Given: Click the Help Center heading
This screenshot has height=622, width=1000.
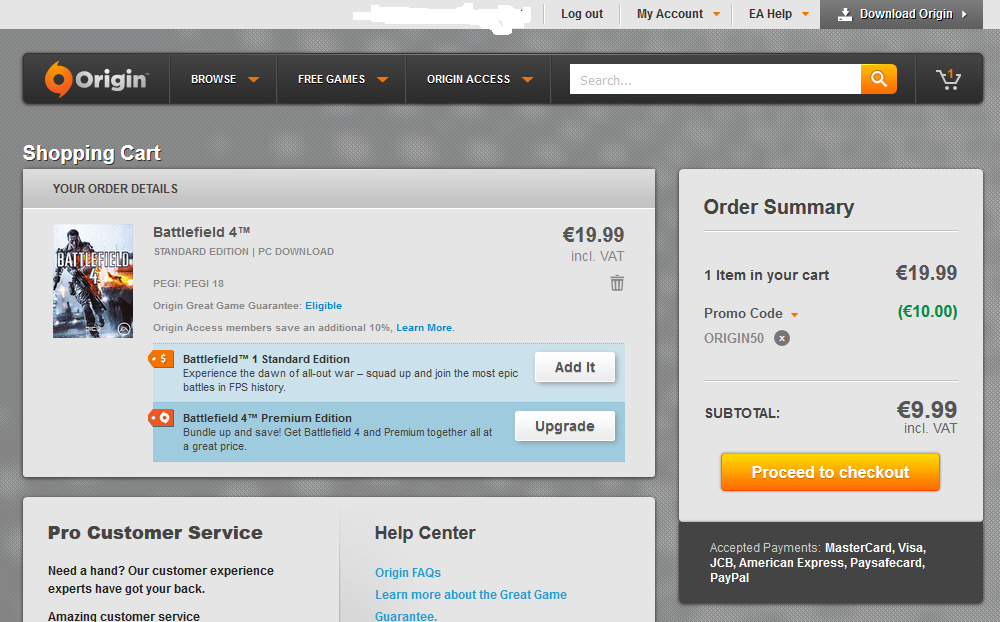Looking at the screenshot, I should tap(425, 533).
